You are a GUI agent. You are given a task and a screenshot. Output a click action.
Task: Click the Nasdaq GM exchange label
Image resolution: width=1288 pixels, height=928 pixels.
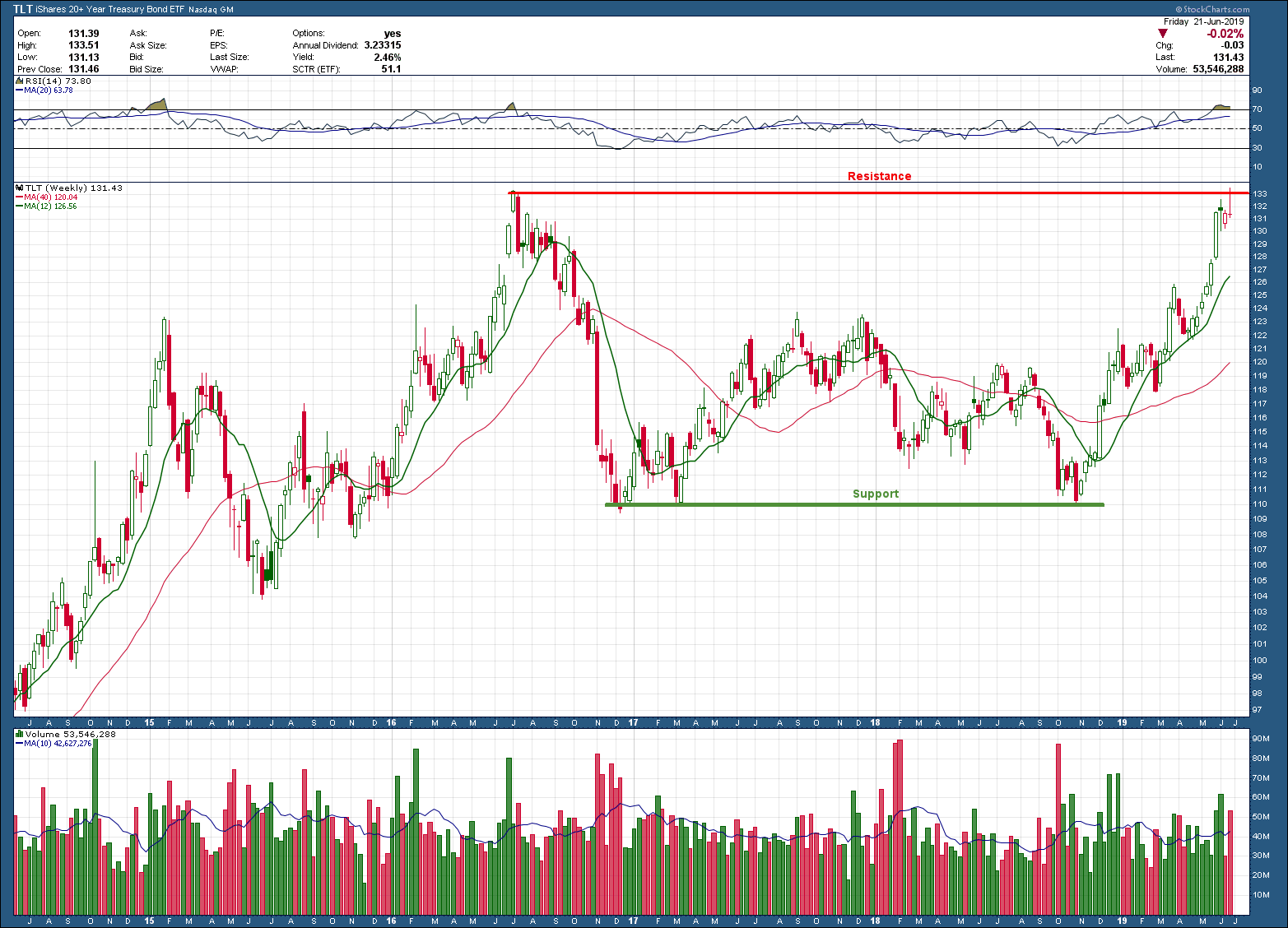coord(211,10)
